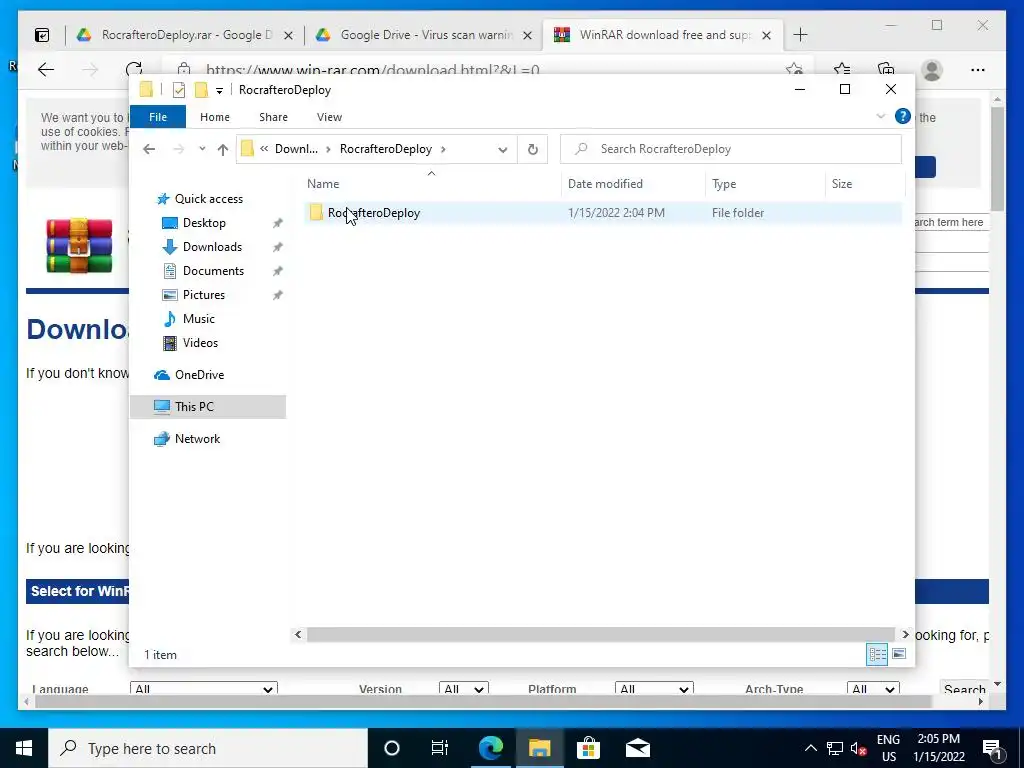Open Mail app from the taskbar
The image size is (1024, 768).
click(637, 748)
